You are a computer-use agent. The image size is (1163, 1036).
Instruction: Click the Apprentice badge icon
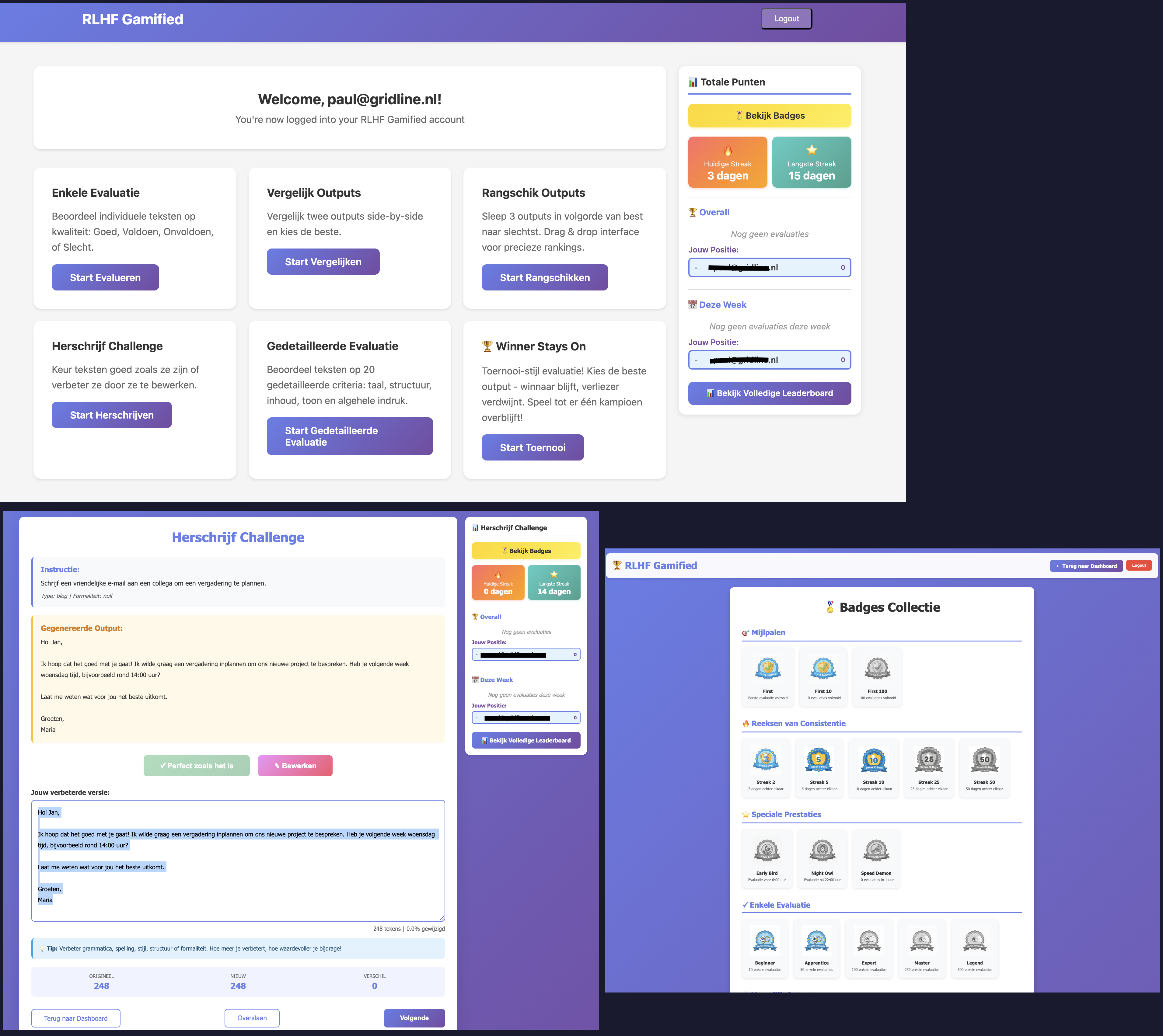point(816,940)
